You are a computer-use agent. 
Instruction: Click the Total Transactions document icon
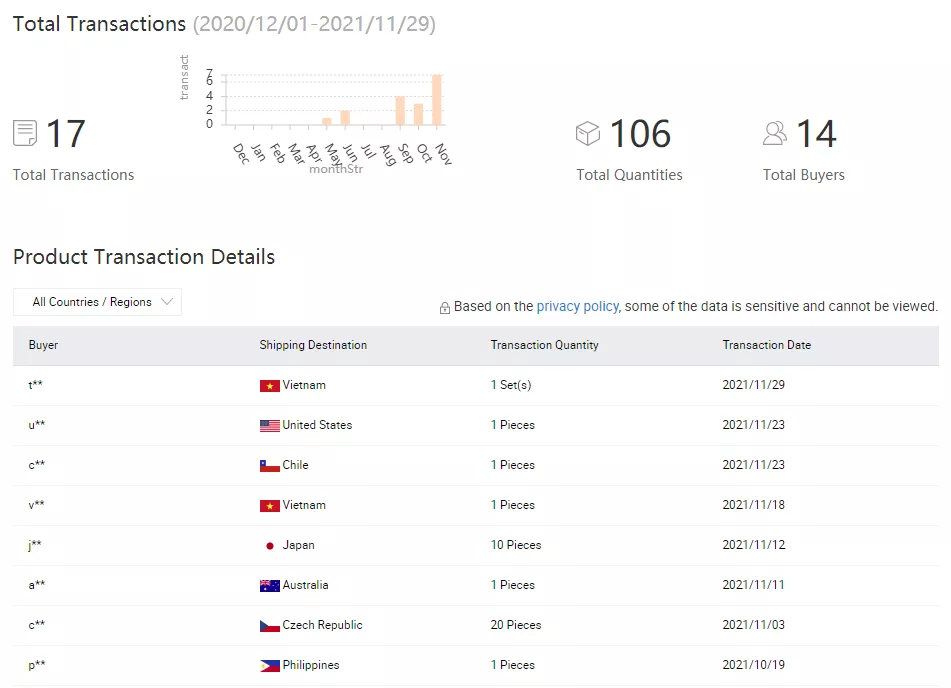(25, 133)
